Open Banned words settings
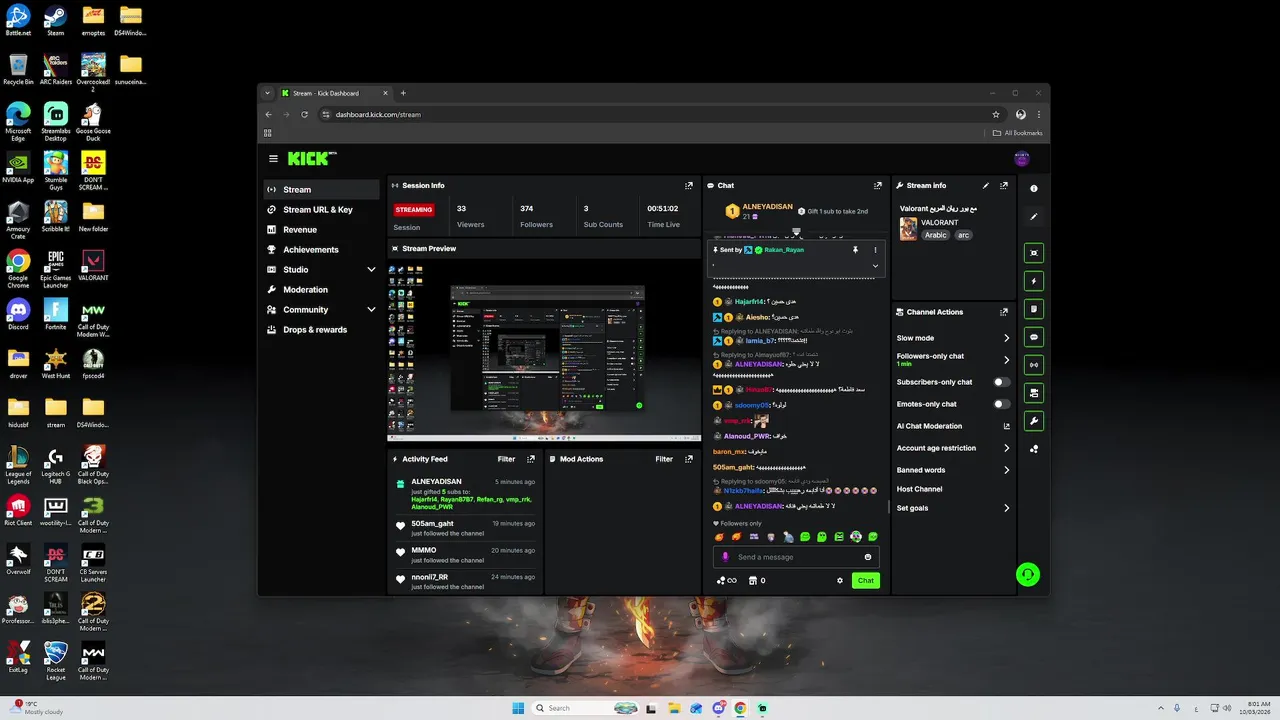Image resolution: width=1280 pixels, height=720 pixels. [953, 470]
